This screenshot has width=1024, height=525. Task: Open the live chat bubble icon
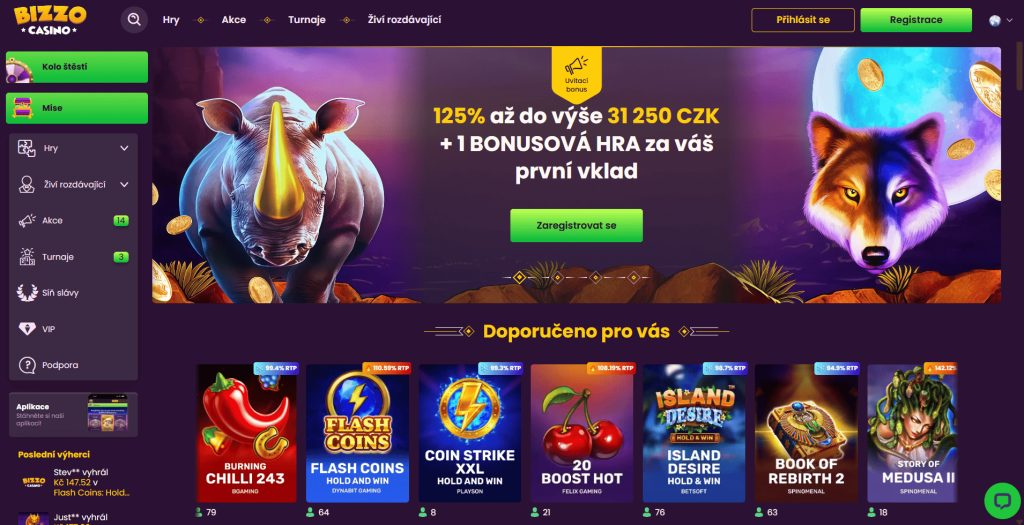pos(1002,501)
